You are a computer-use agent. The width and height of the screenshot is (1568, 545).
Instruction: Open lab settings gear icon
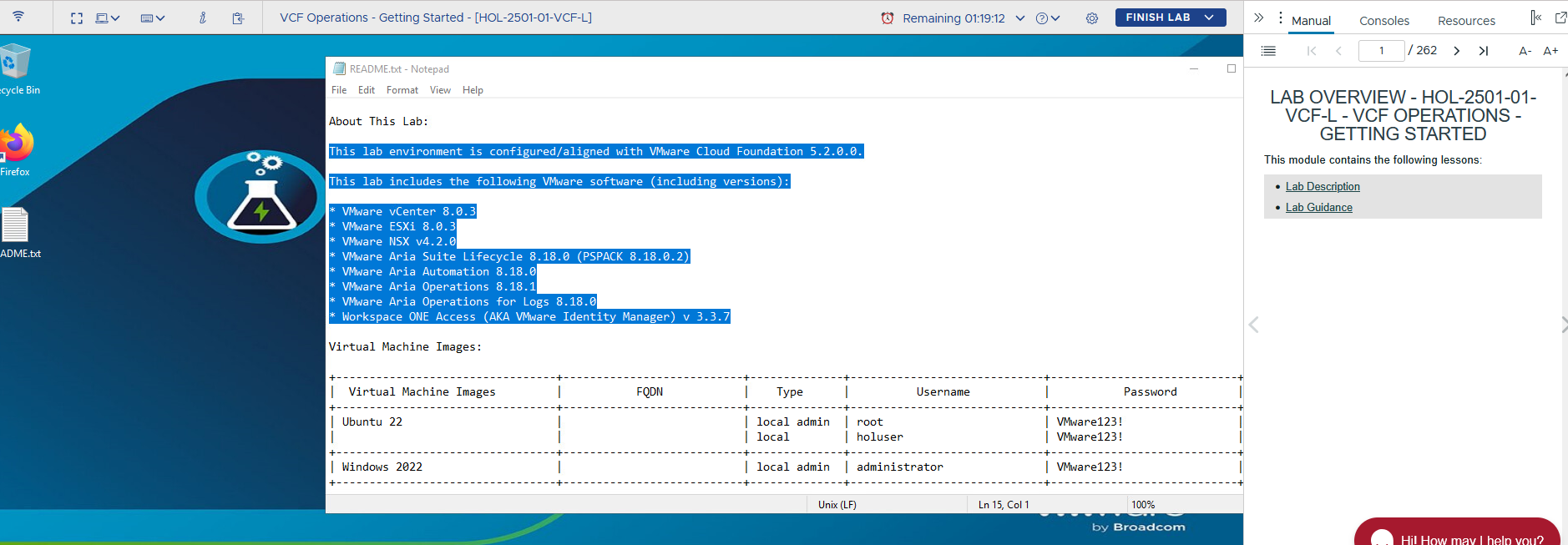tap(1092, 18)
